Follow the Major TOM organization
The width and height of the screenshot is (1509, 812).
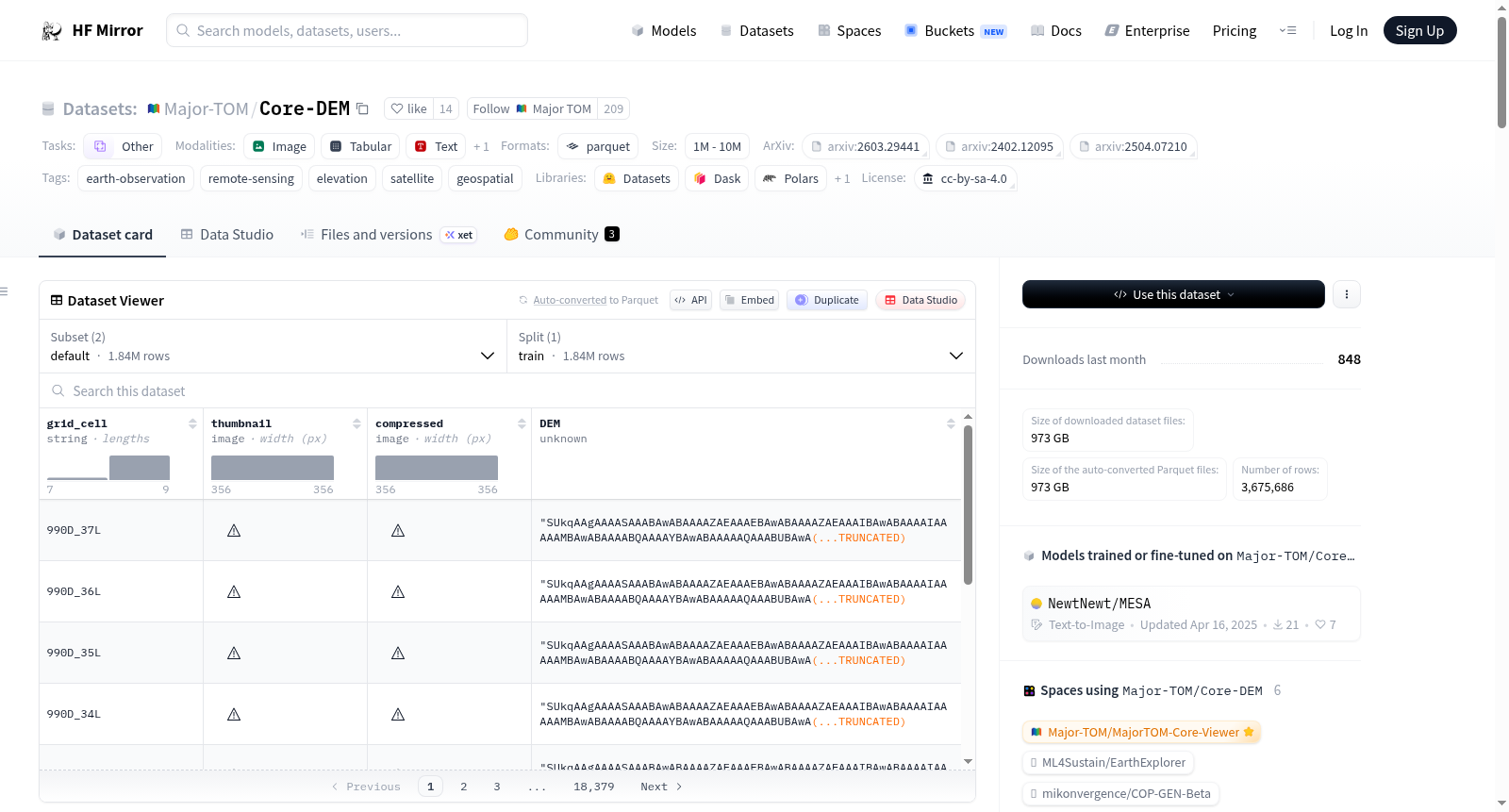tap(532, 108)
